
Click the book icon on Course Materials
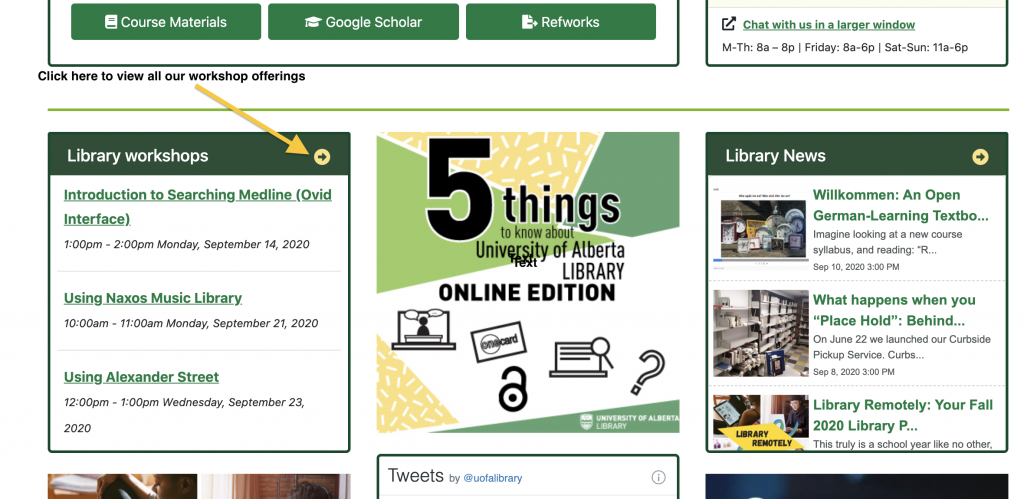pos(111,22)
